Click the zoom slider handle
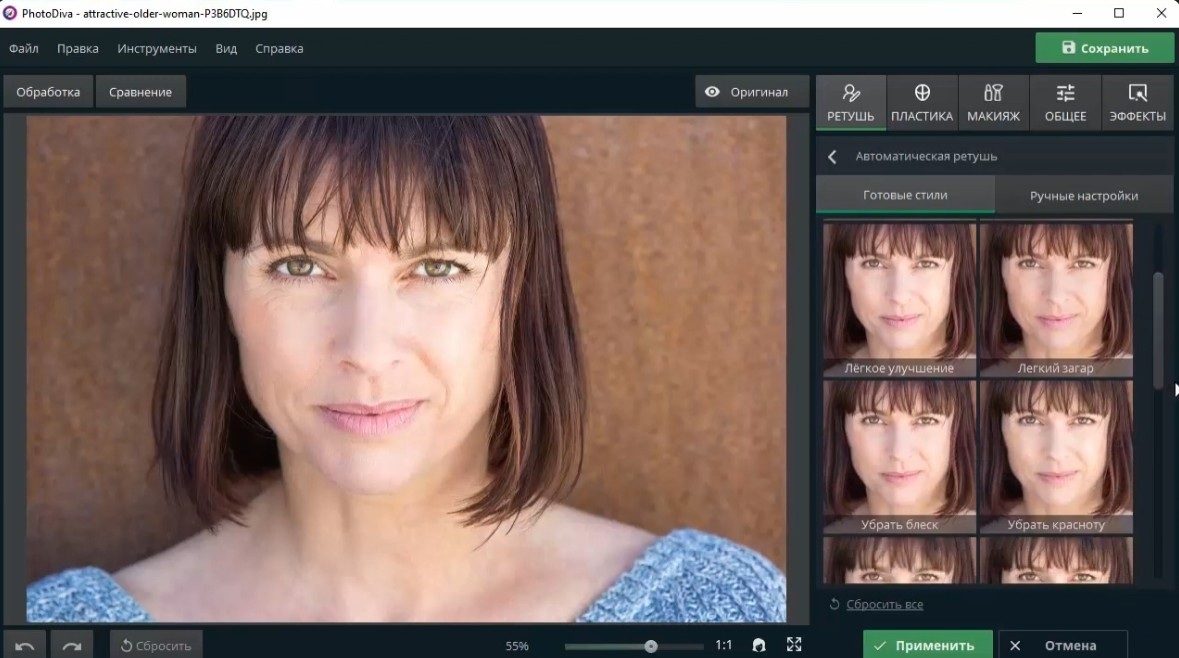 coord(651,645)
